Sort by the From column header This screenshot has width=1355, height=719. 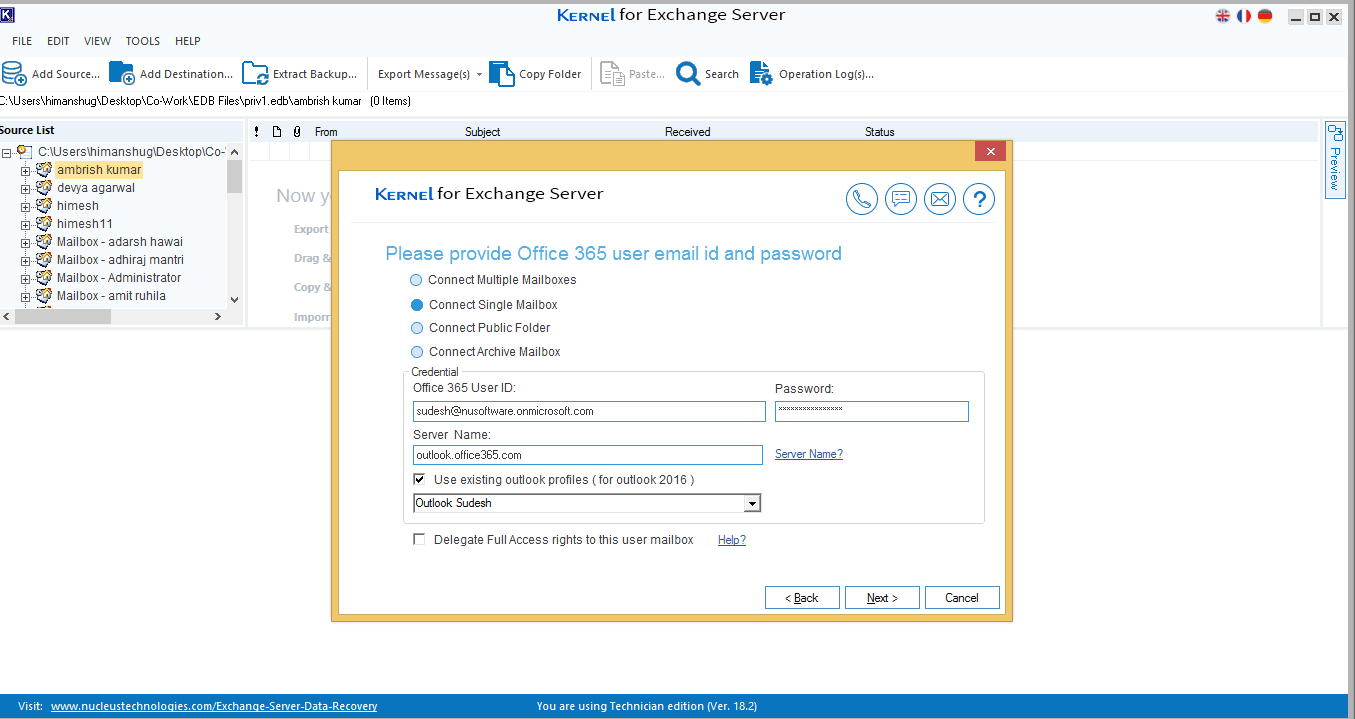coord(326,132)
